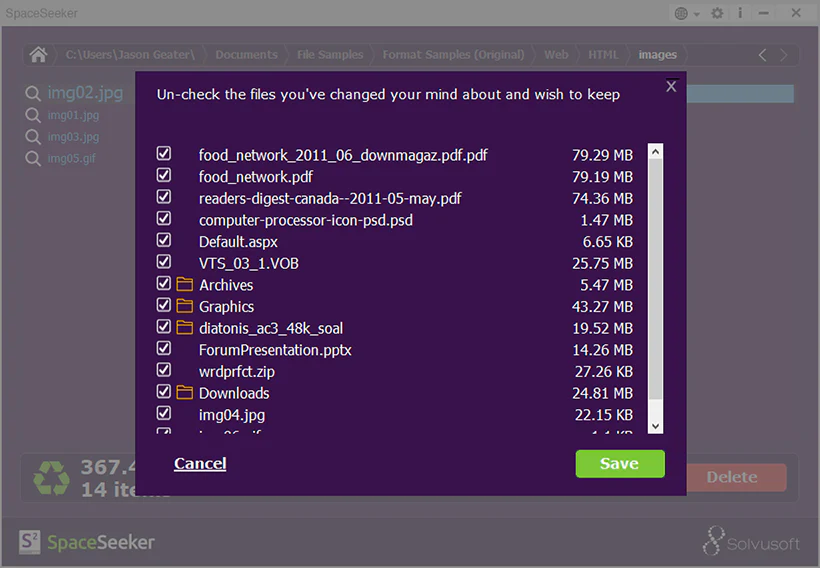Open the settings gear icon

pos(718,13)
